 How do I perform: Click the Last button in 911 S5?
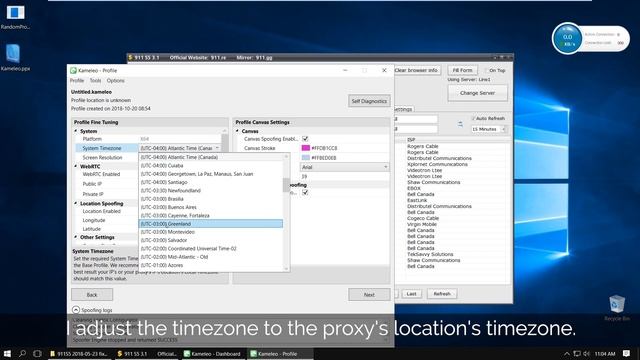(x=411, y=294)
